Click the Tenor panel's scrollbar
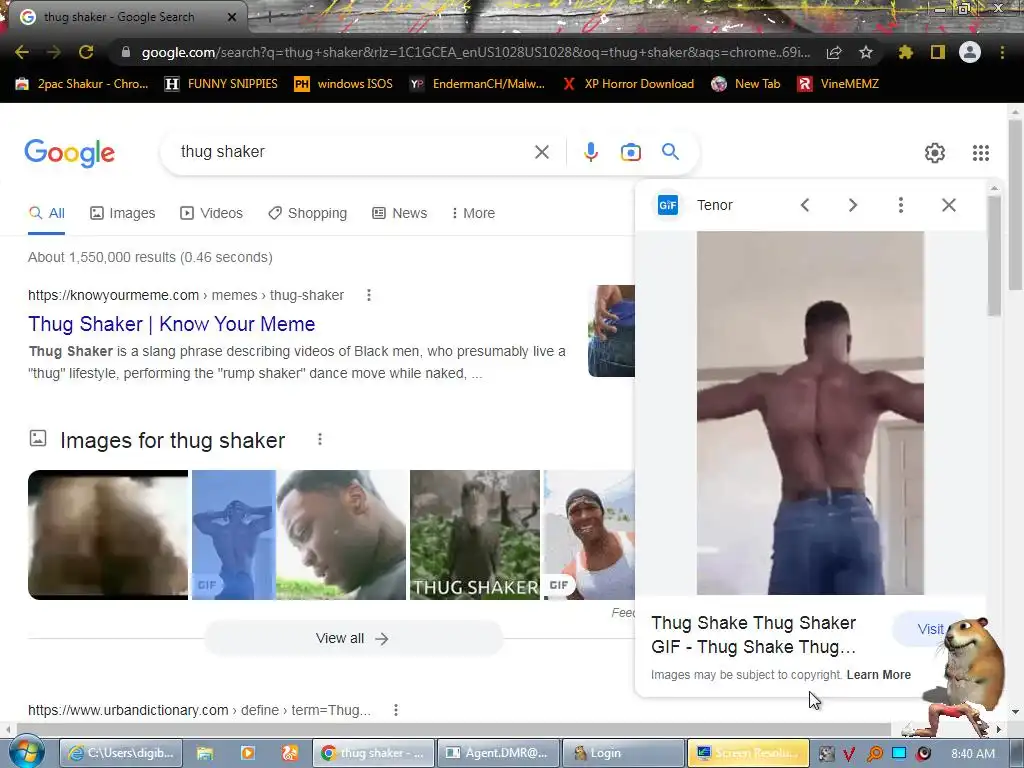1024x768 pixels. [x=994, y=256]
